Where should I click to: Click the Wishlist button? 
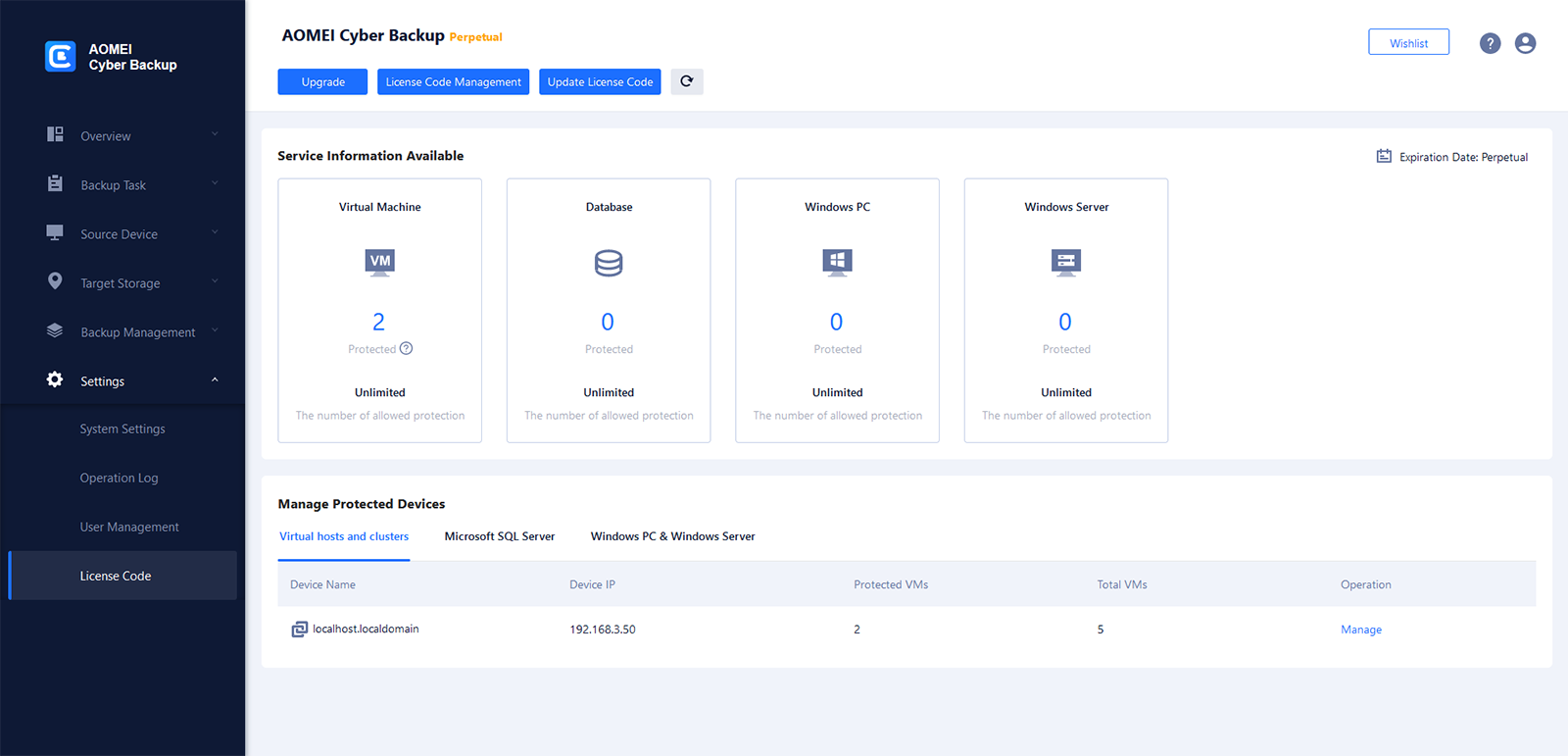pyautogui.click(x=1408, y=42)
